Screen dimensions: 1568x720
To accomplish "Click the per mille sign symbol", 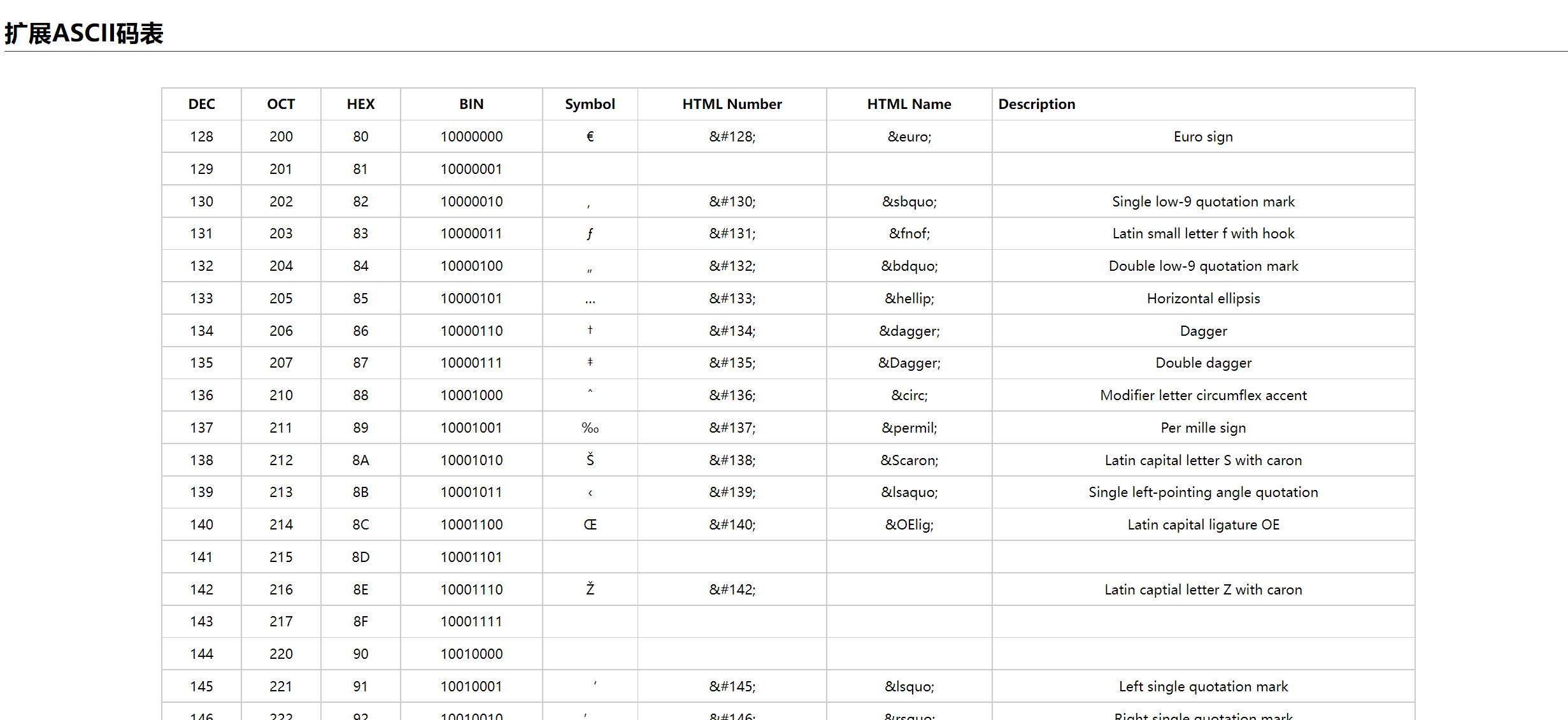I will 590,428.
